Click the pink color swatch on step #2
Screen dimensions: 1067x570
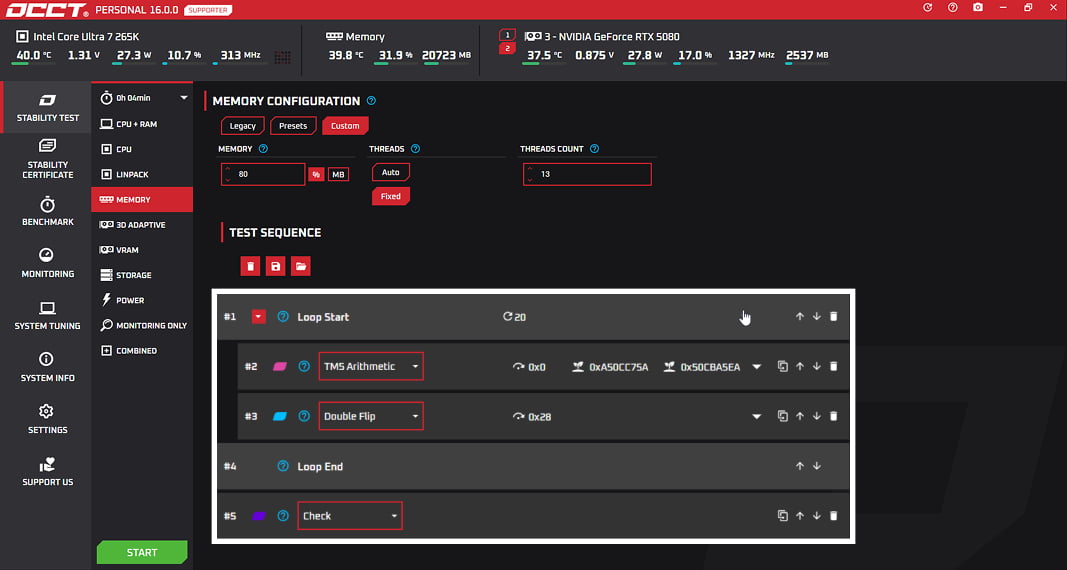280,367
